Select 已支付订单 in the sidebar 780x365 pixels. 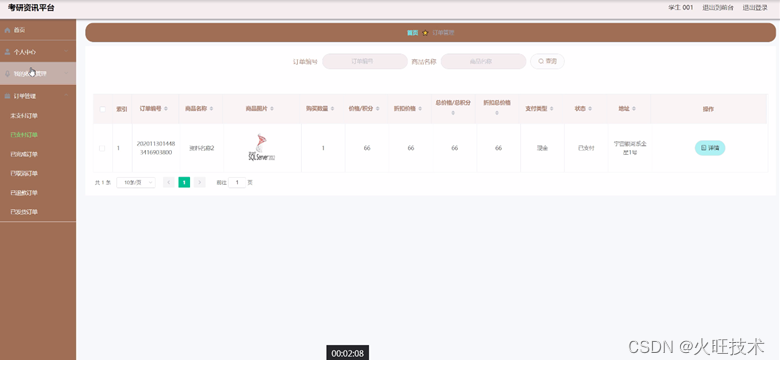pos(24,135)
